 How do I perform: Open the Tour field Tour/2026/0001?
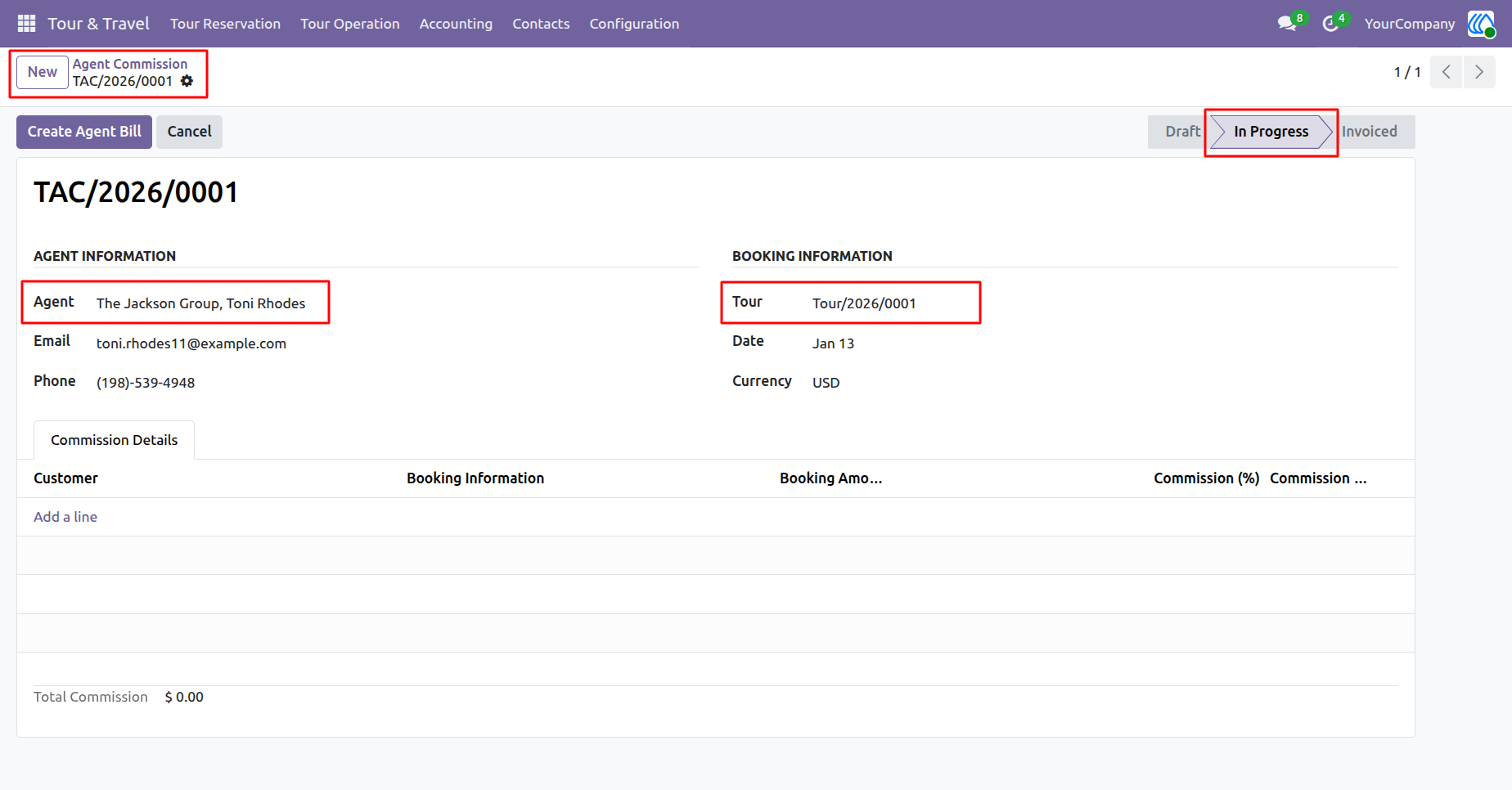click(x=864, y=303)
